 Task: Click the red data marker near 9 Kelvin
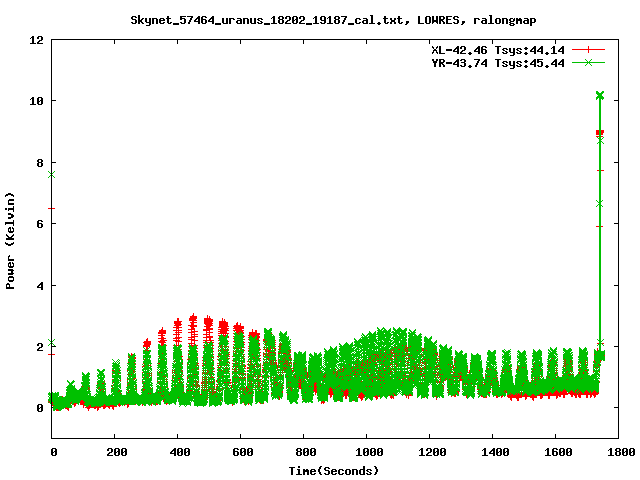tap(600, 133)
